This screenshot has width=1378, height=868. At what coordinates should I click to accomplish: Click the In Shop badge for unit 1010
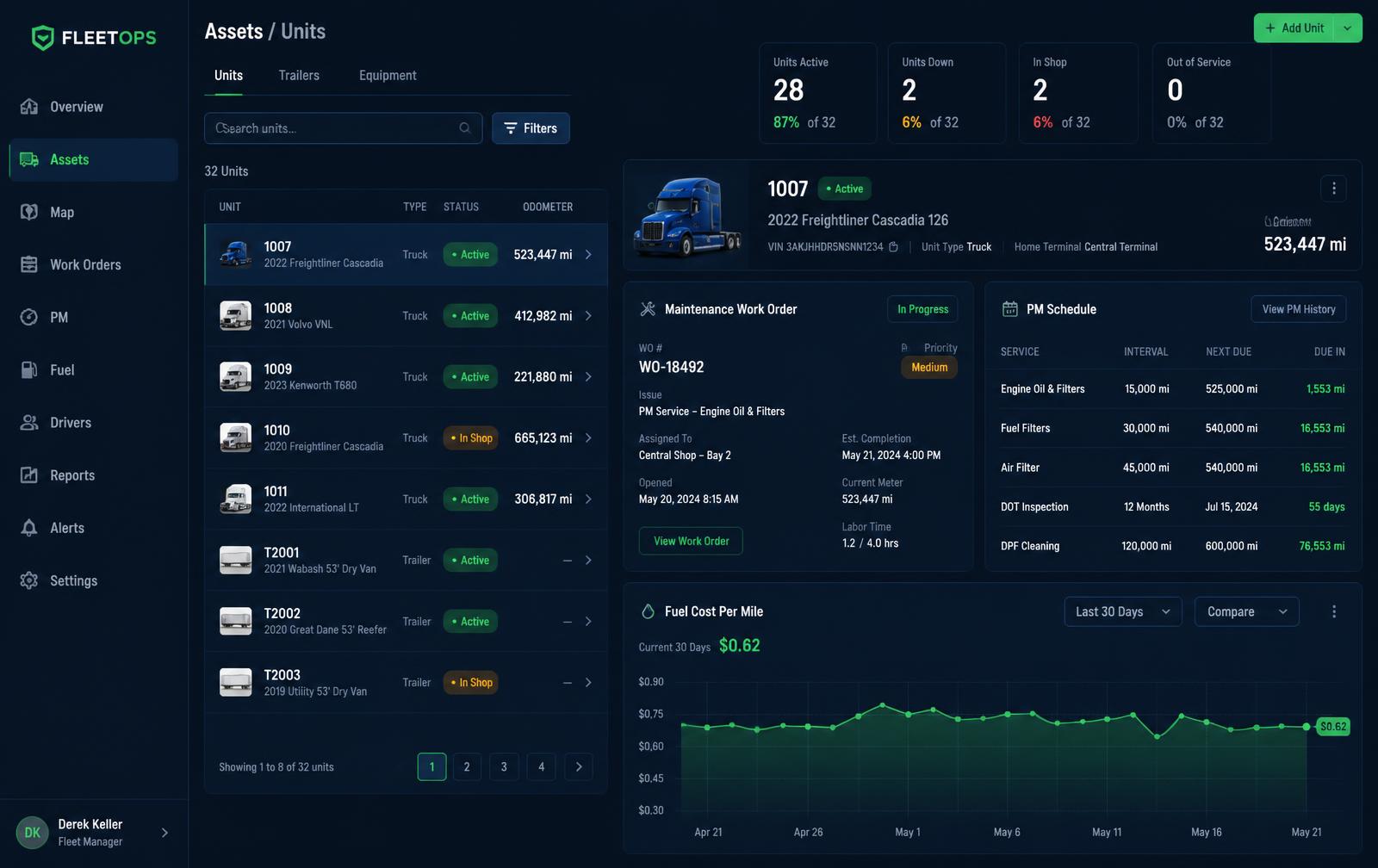pos(471,438)
